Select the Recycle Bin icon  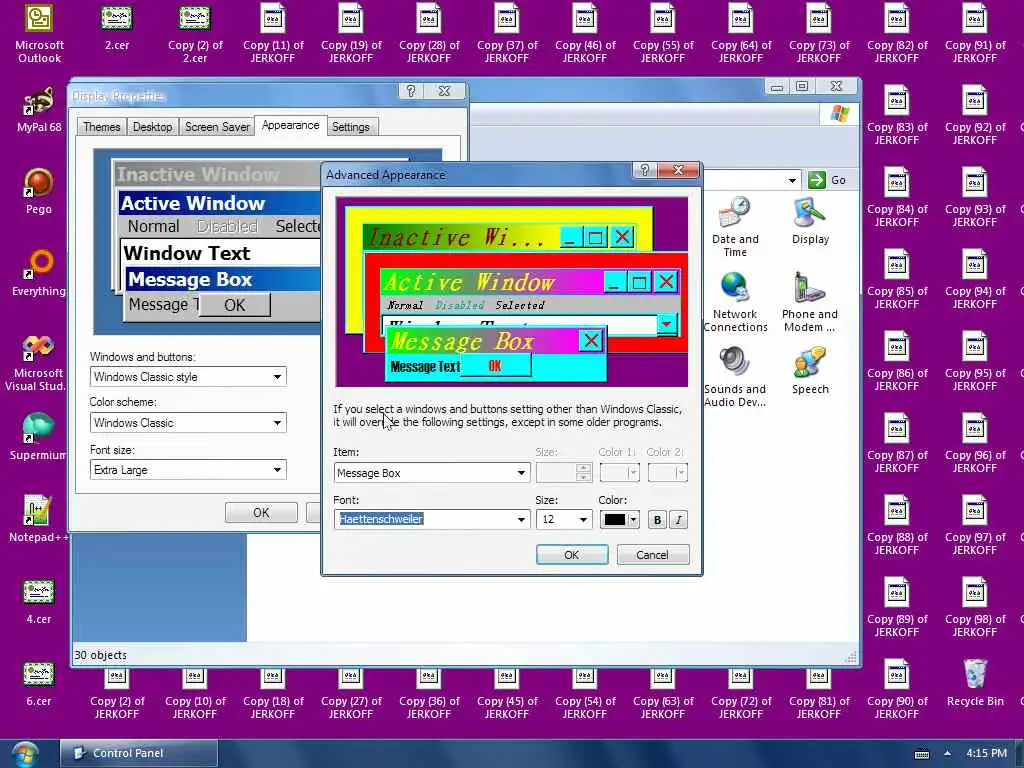coord(974,683)
